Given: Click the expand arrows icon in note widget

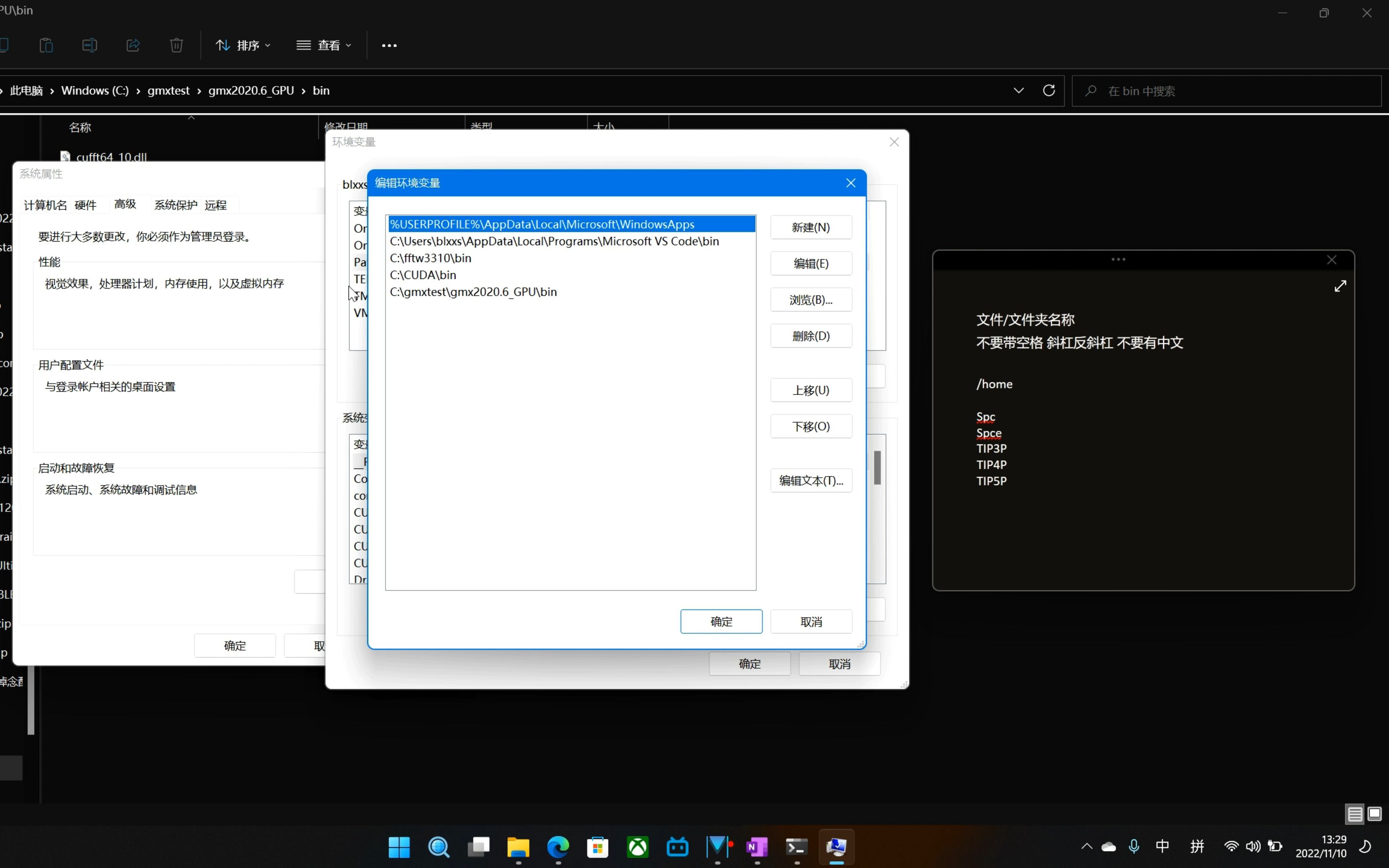Looking at the screenshot, I should [x=1340, y=286].
